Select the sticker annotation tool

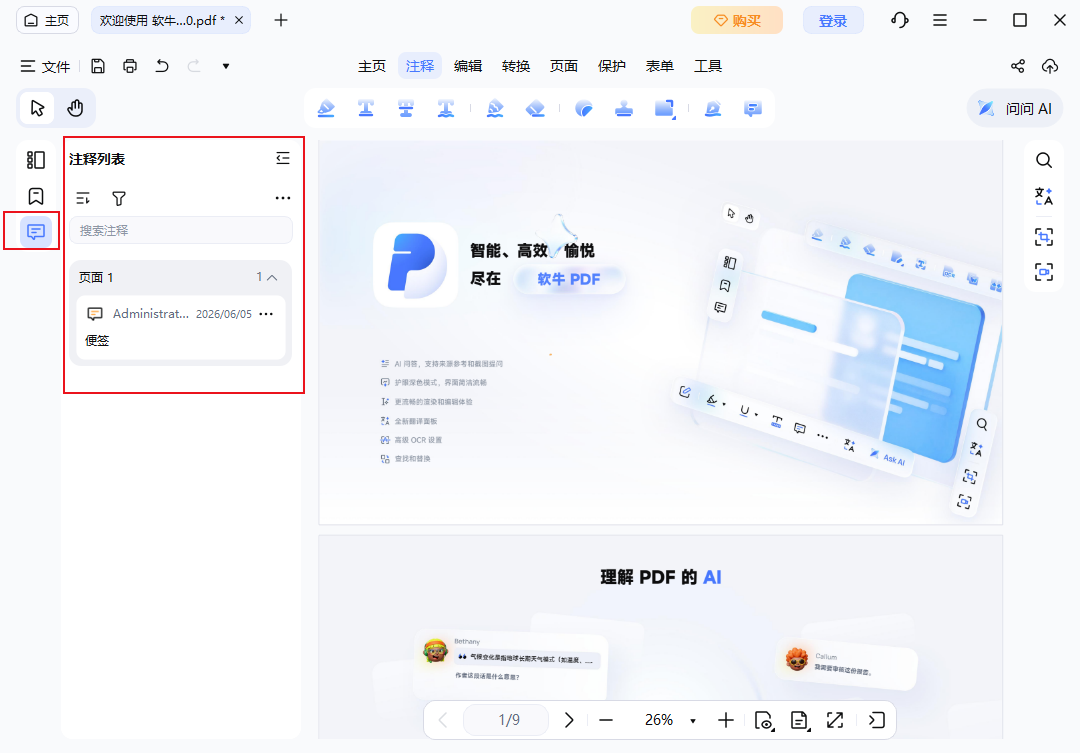584,108
